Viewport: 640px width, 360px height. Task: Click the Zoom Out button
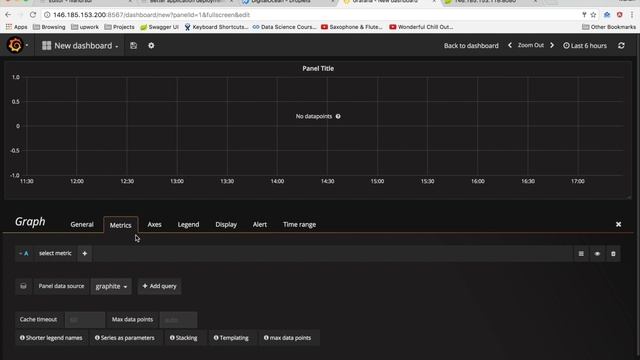click(x=531, y=45)
